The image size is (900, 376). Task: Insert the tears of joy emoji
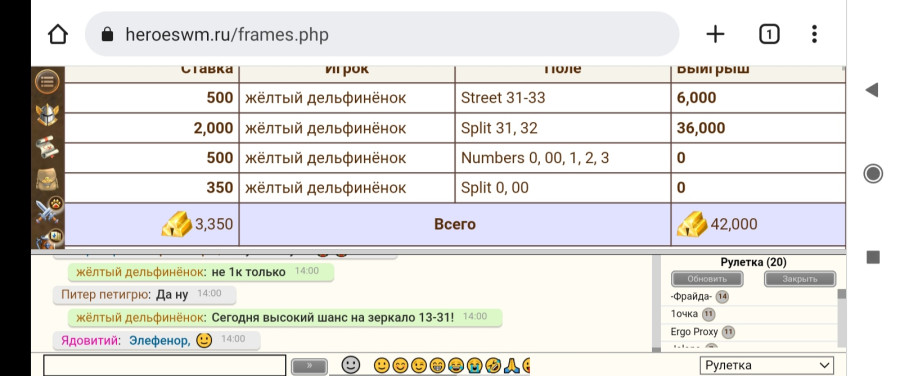456,365
